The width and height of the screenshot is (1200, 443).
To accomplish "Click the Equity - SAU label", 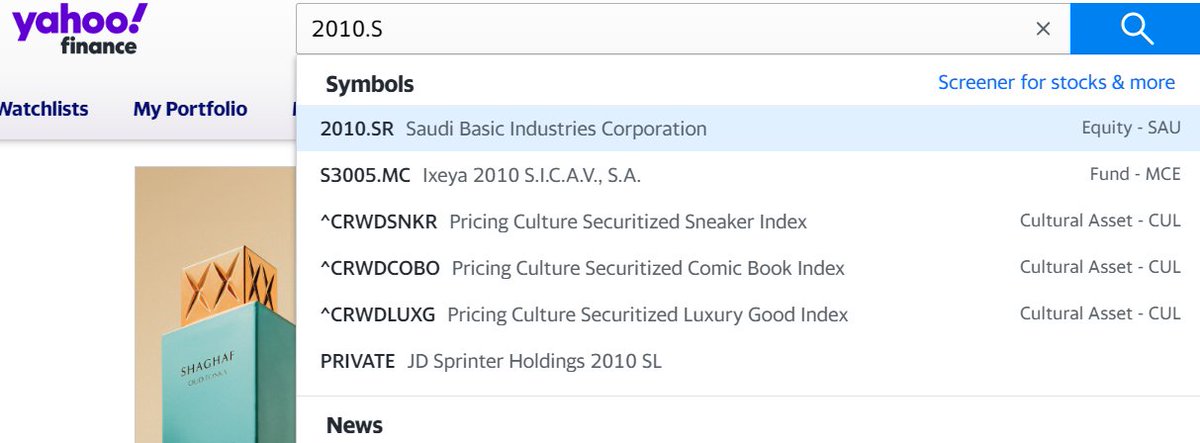I will point(1130,129).
